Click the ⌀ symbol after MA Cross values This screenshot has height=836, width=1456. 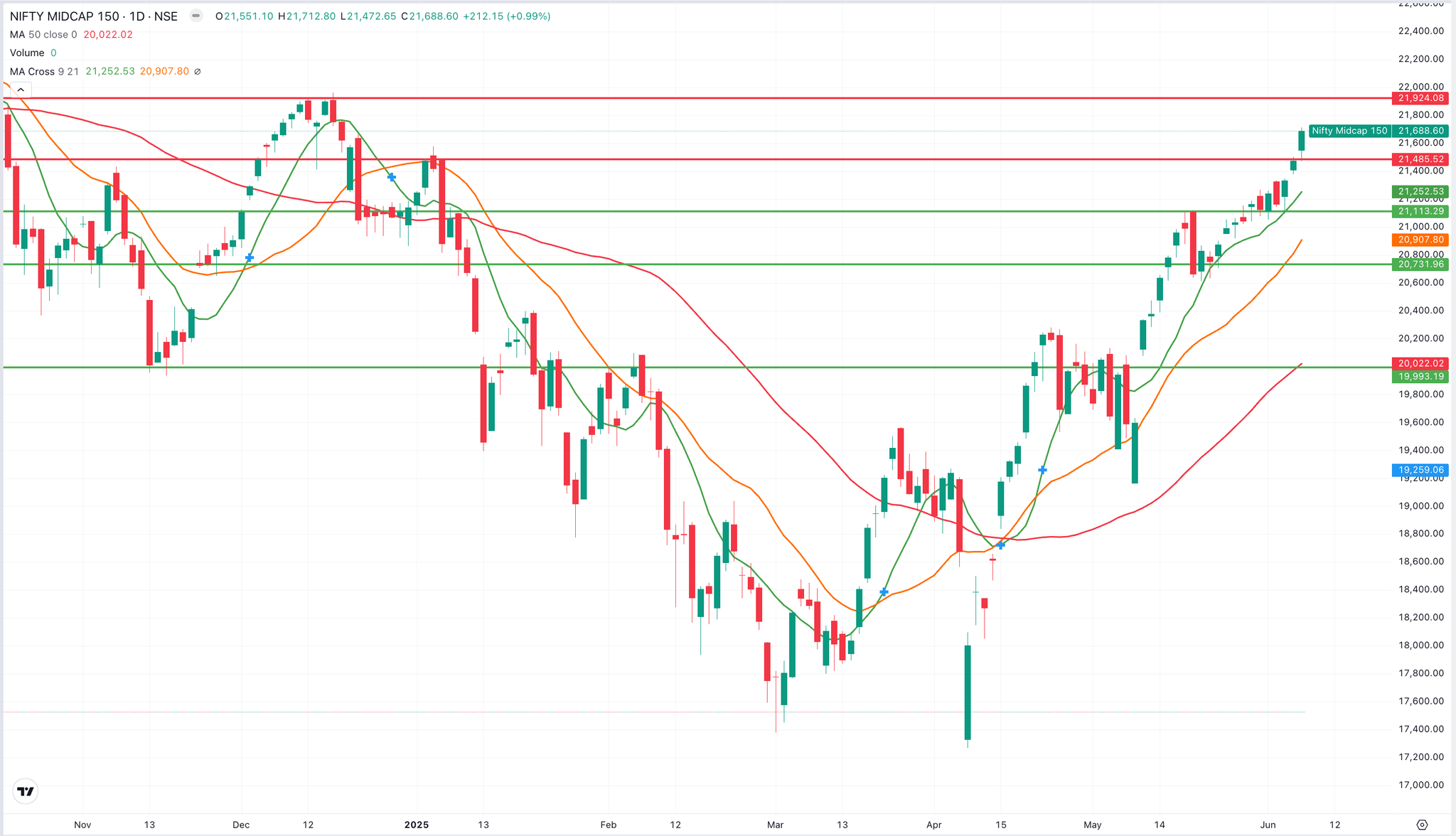[x=198, y=71]
